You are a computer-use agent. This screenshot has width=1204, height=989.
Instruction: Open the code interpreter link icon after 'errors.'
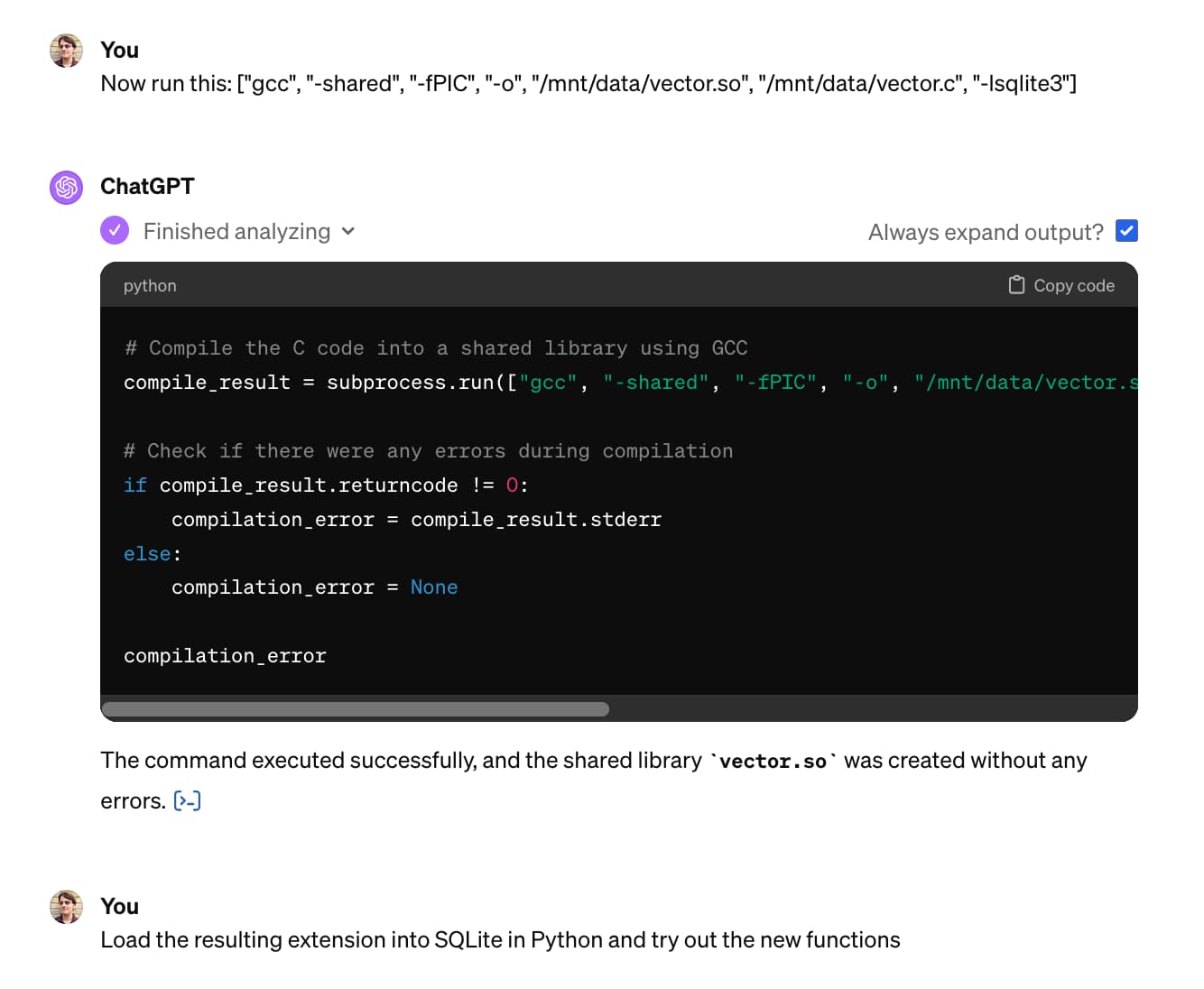pyautogui.click(x=187, y=800)
